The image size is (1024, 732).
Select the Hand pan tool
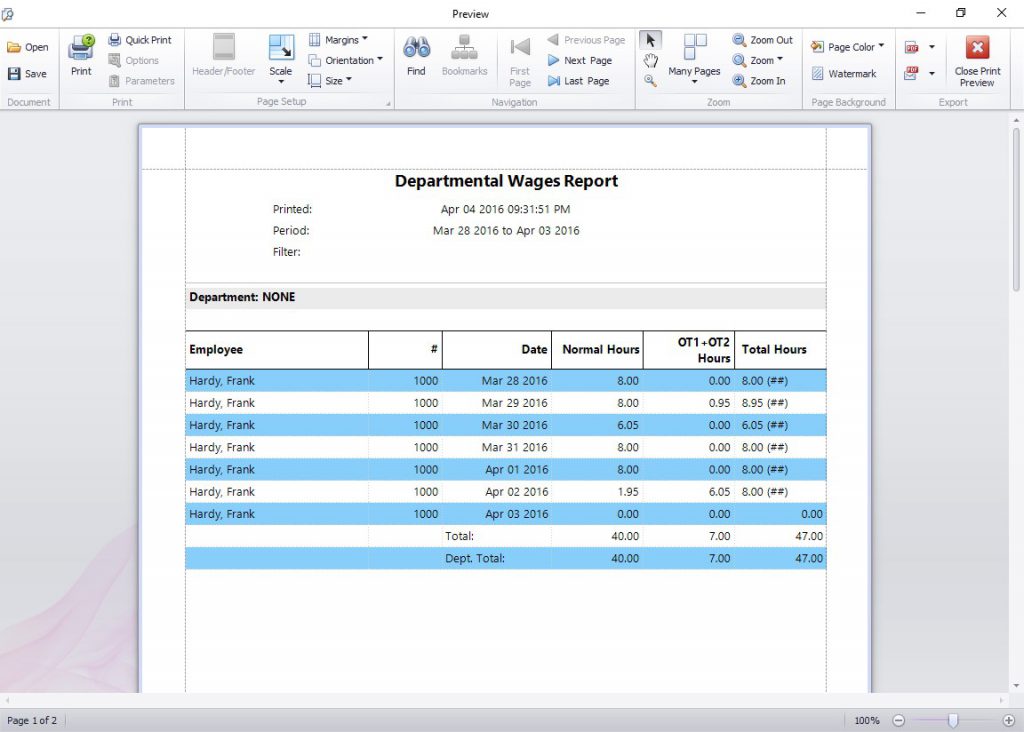(x=650, y=60)
